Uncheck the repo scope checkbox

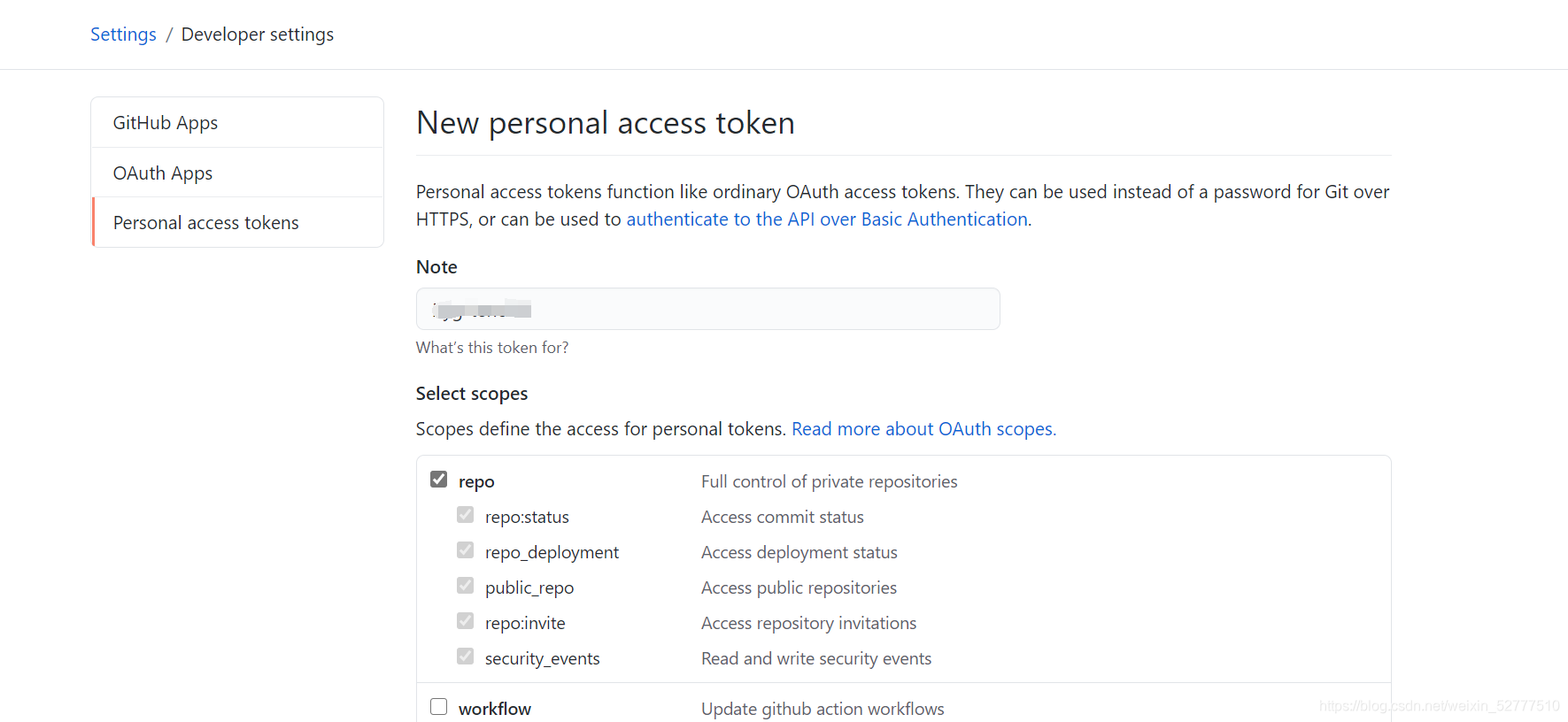(439, 480)
